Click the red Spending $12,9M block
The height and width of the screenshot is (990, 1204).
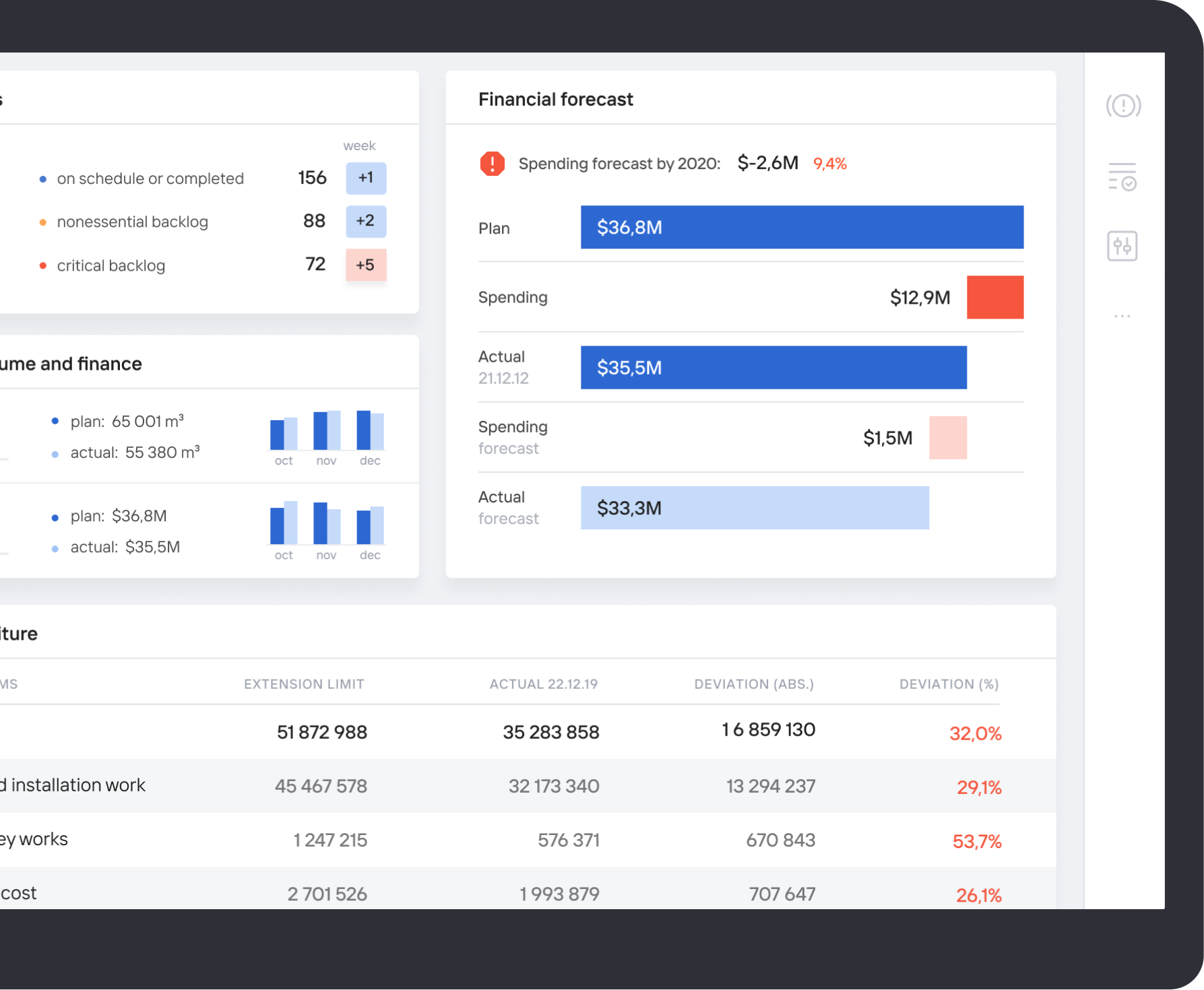994,297
